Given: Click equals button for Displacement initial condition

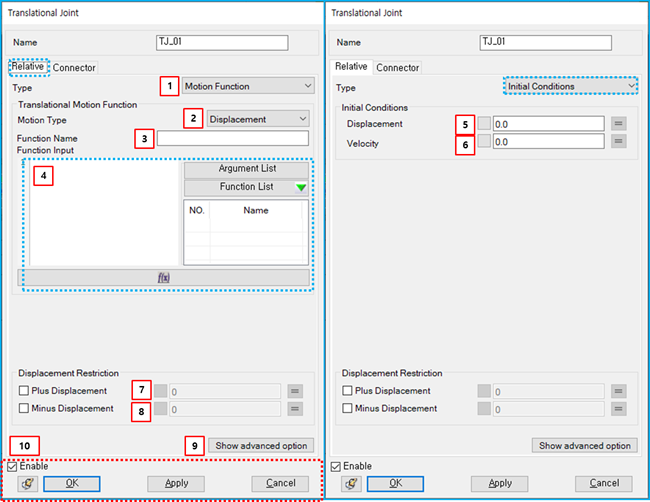Looking at the screenshot, I should 618,124.
